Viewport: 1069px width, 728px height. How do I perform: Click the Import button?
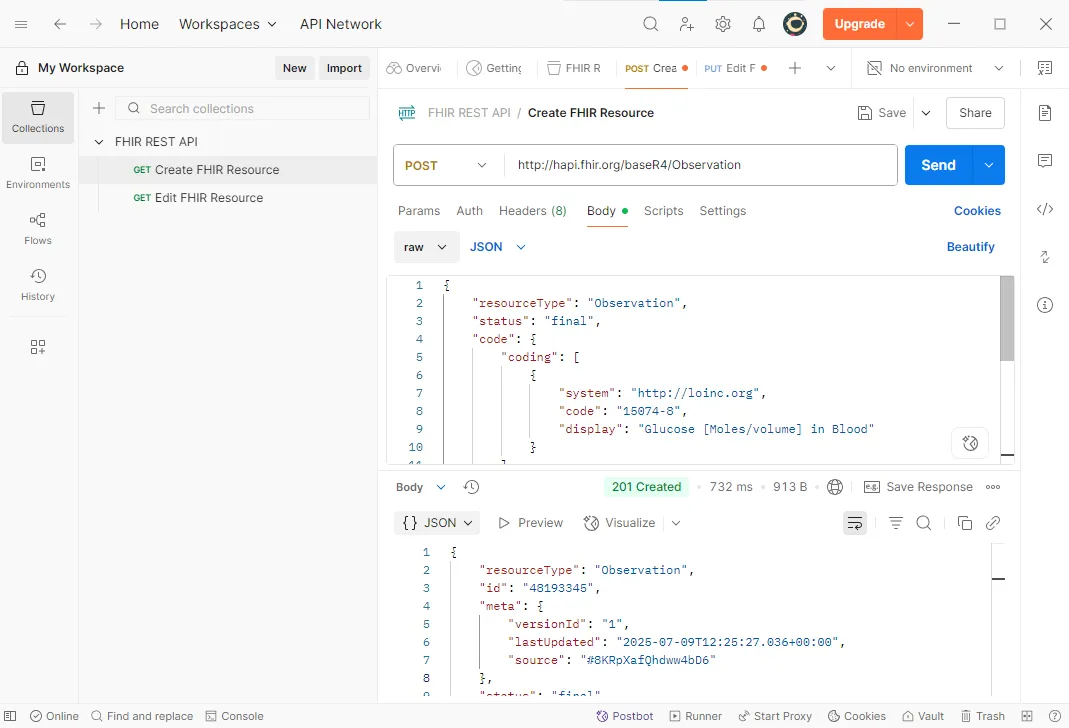tap(344, 68)
